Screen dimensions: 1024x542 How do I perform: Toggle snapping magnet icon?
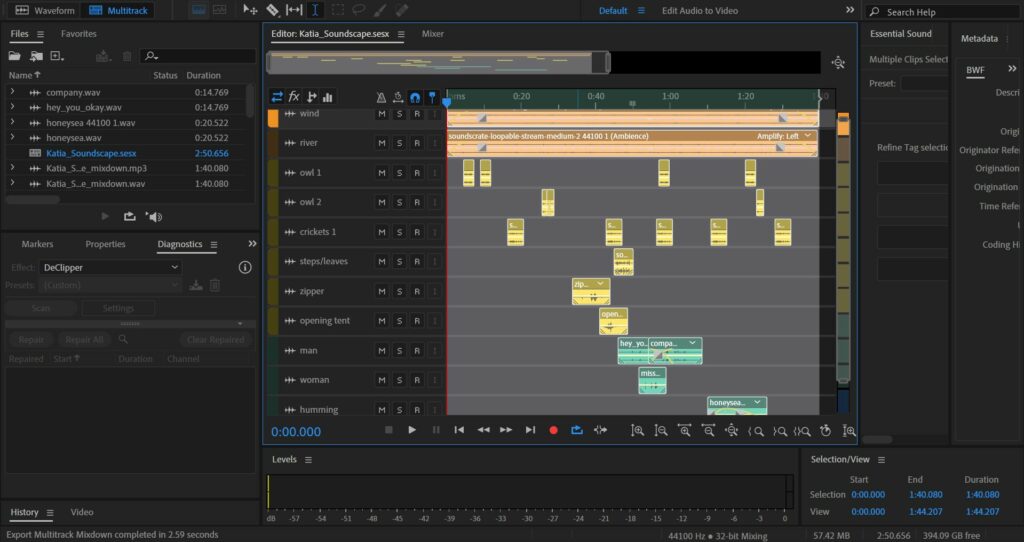tap(414, 97)
